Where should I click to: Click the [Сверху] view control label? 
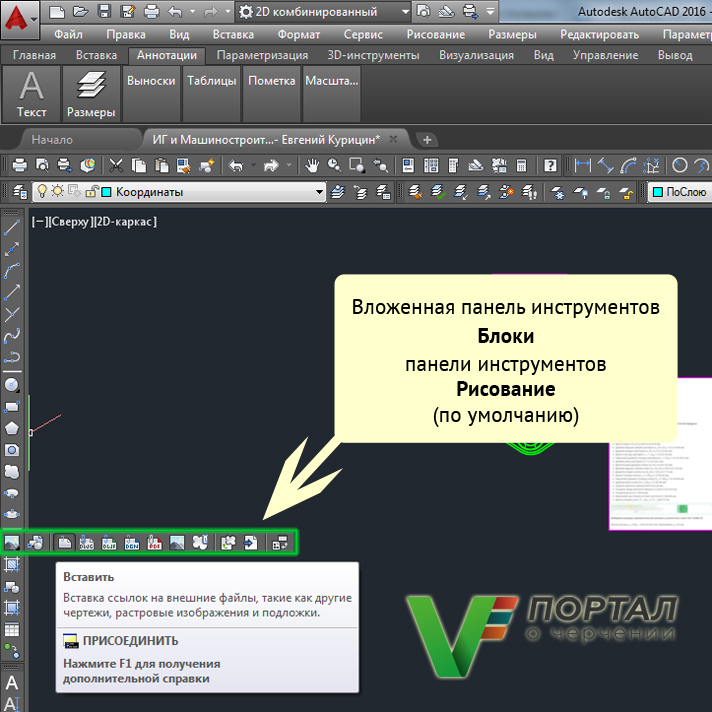(69, 222)
